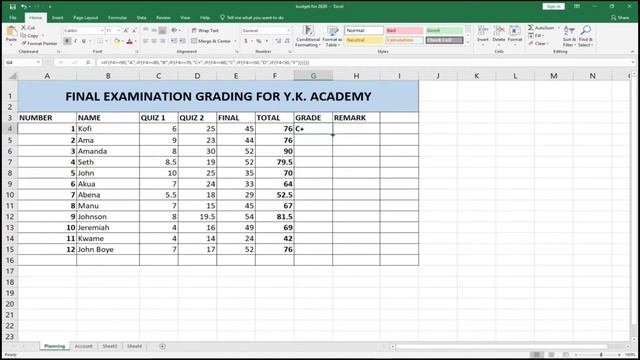
Task: Click the Increase Decimal icon
Action: (278, 41)
